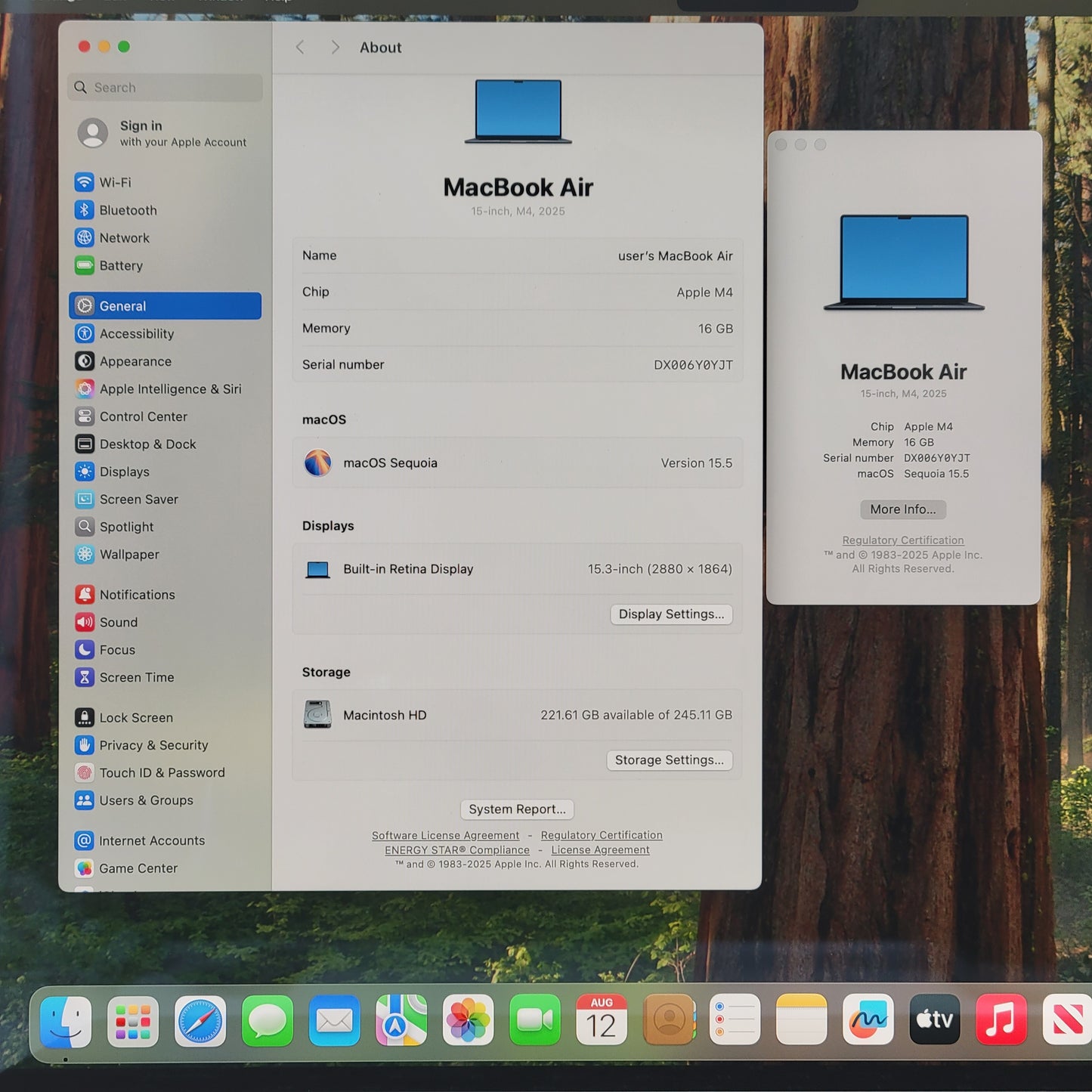This screenshot has width=1092, height=1092.
Task: Open Mail app in the Dock
Action: [x=334, y=1021]
